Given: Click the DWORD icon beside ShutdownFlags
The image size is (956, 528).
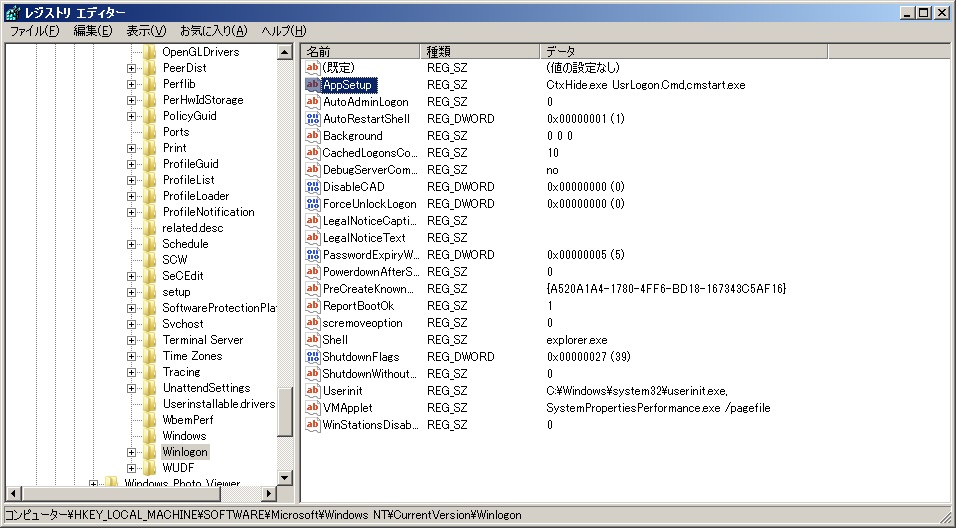Looking at the screenshot, I should [x=312, y=357].
